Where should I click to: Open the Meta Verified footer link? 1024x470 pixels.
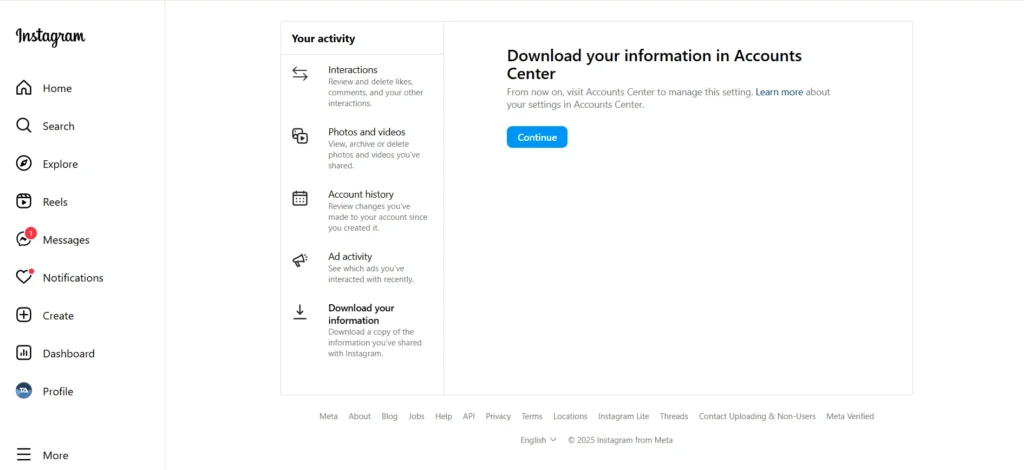(850, 416)
